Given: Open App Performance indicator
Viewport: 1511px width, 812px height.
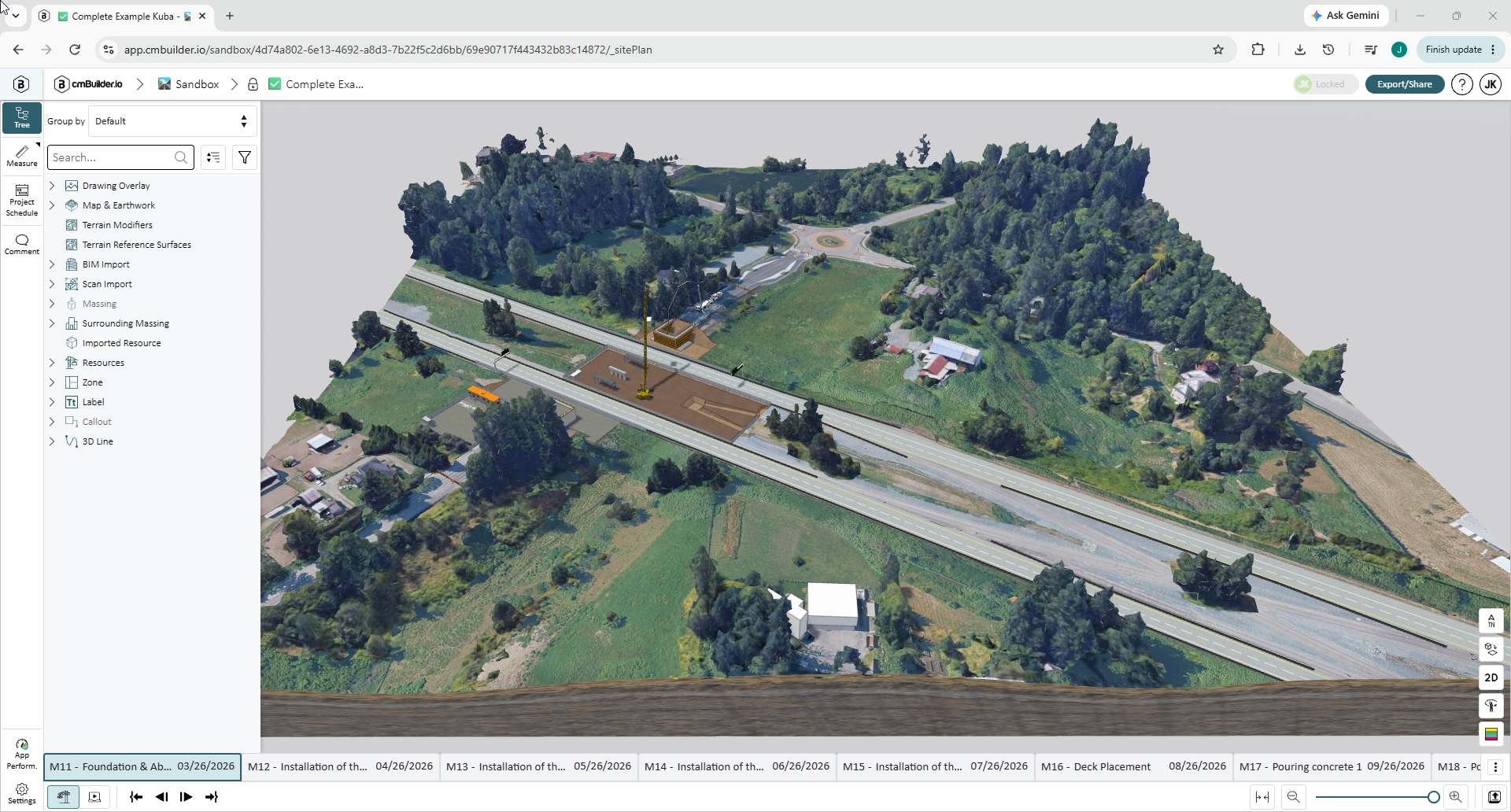Looking at the screenshot, I should [x=22, y=754].
